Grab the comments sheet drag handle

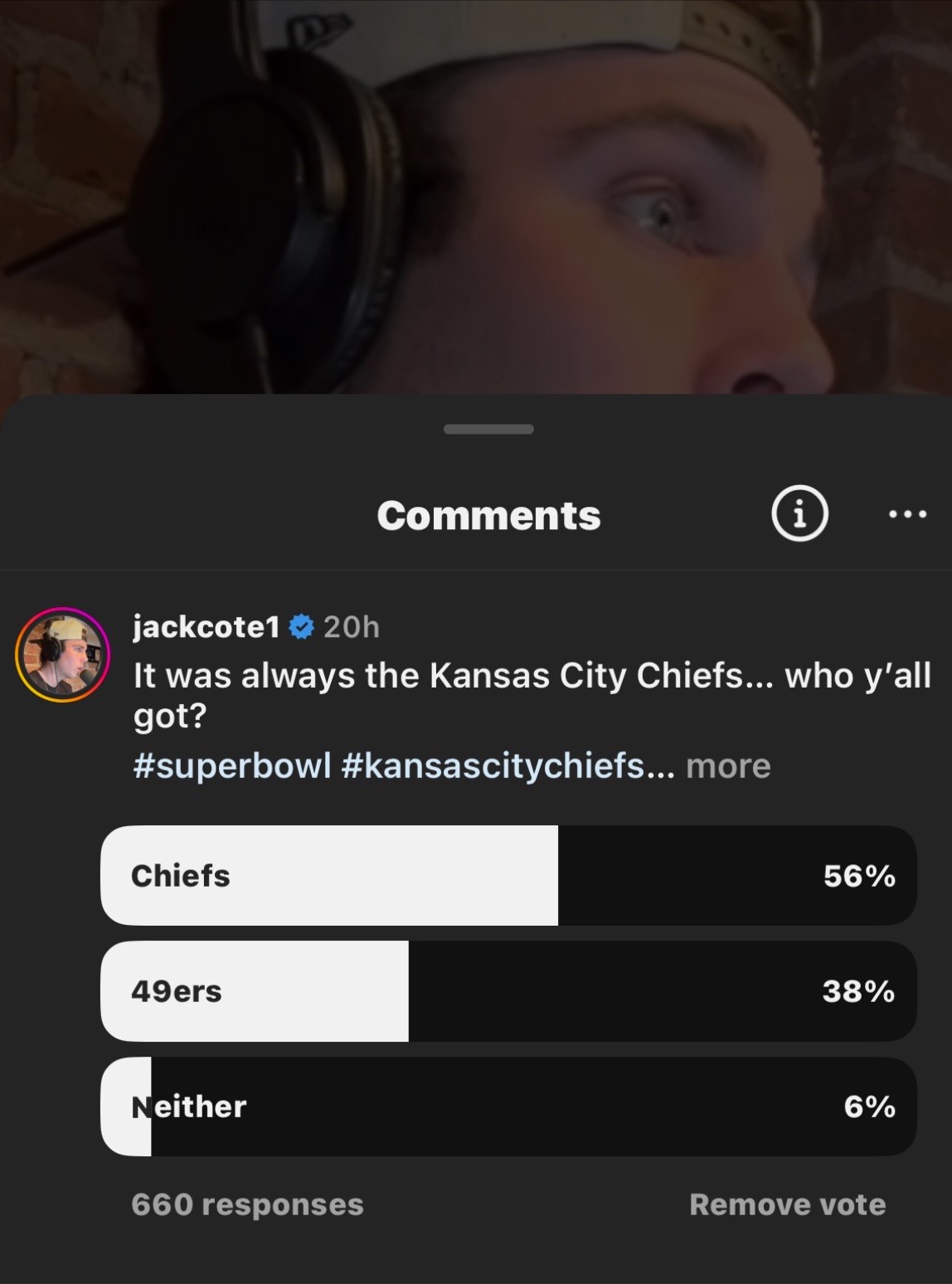tap(488, 429)
